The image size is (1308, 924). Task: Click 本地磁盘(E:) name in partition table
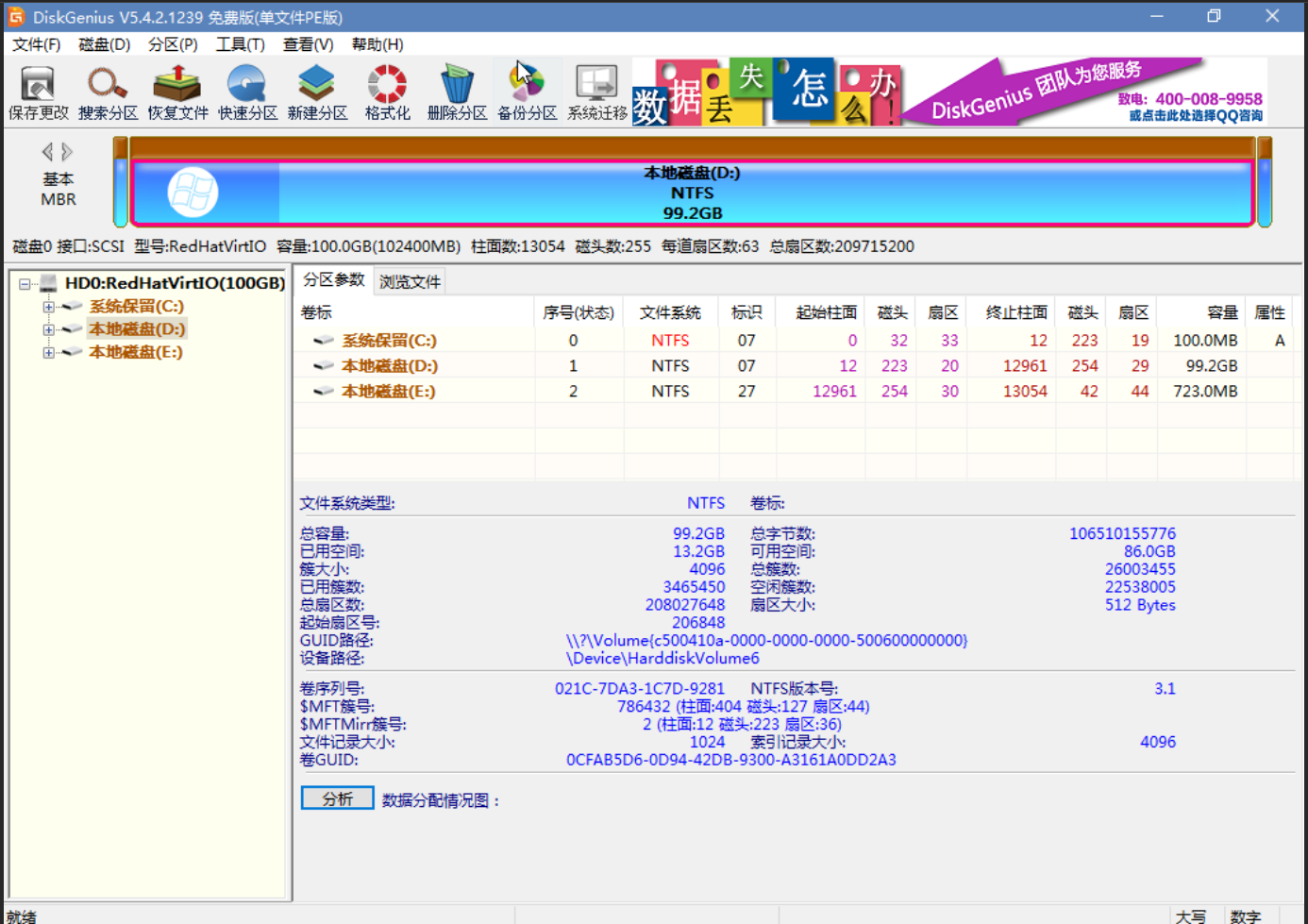(x=388, y=391)
